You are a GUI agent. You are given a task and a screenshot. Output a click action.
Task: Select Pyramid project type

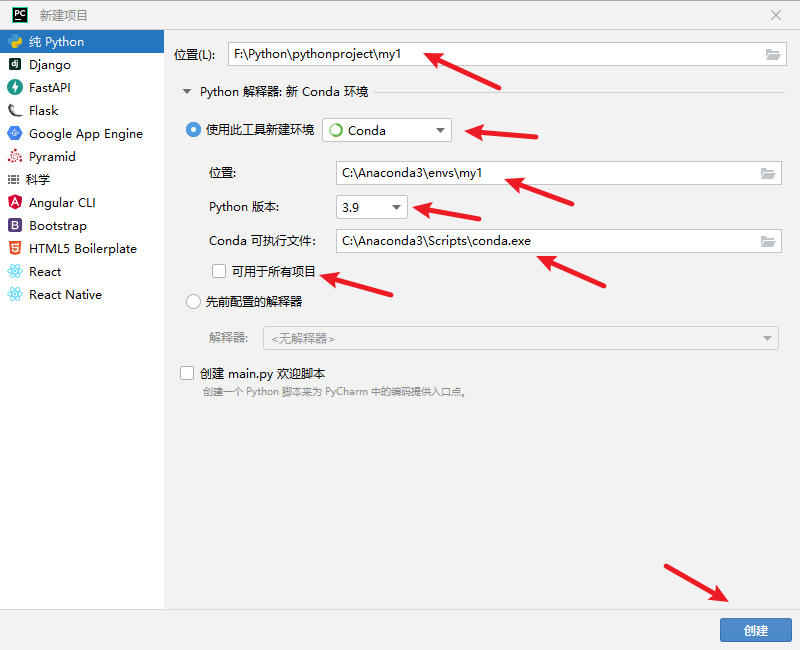82,156
